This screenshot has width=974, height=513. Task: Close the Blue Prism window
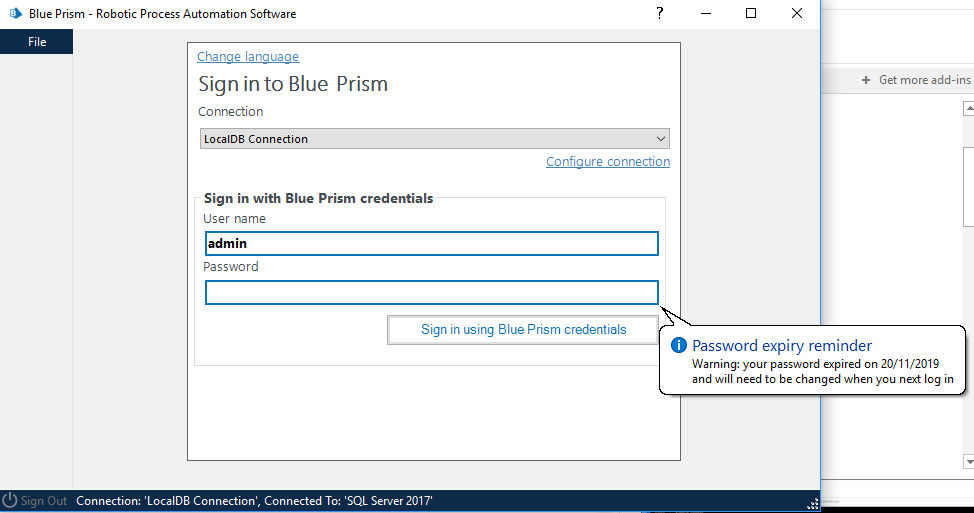(797, 13)
